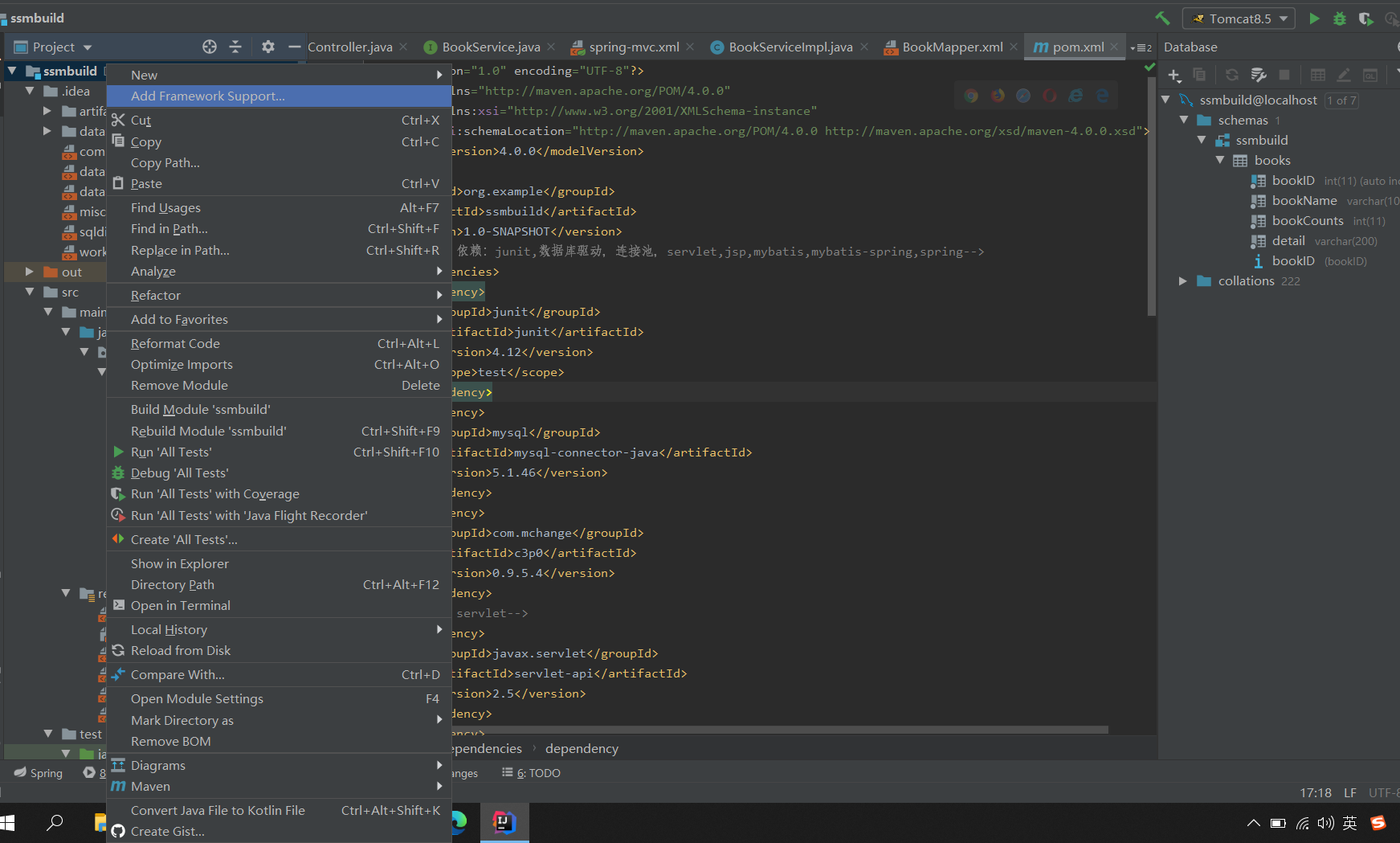Show the hidden editor tabs list

[x=1141, y=47]
